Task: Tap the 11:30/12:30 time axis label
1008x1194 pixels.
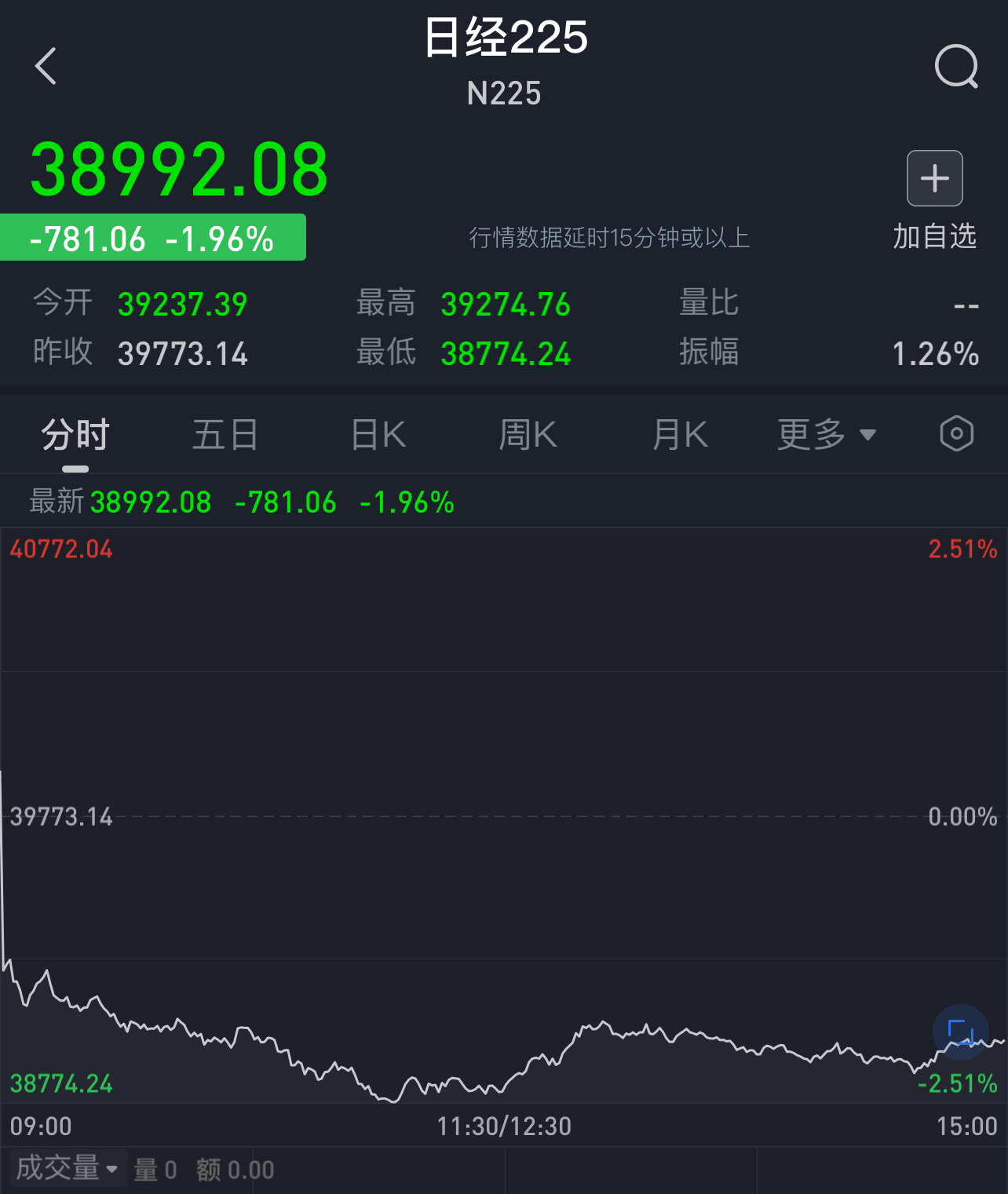Action: (504, 1126)
